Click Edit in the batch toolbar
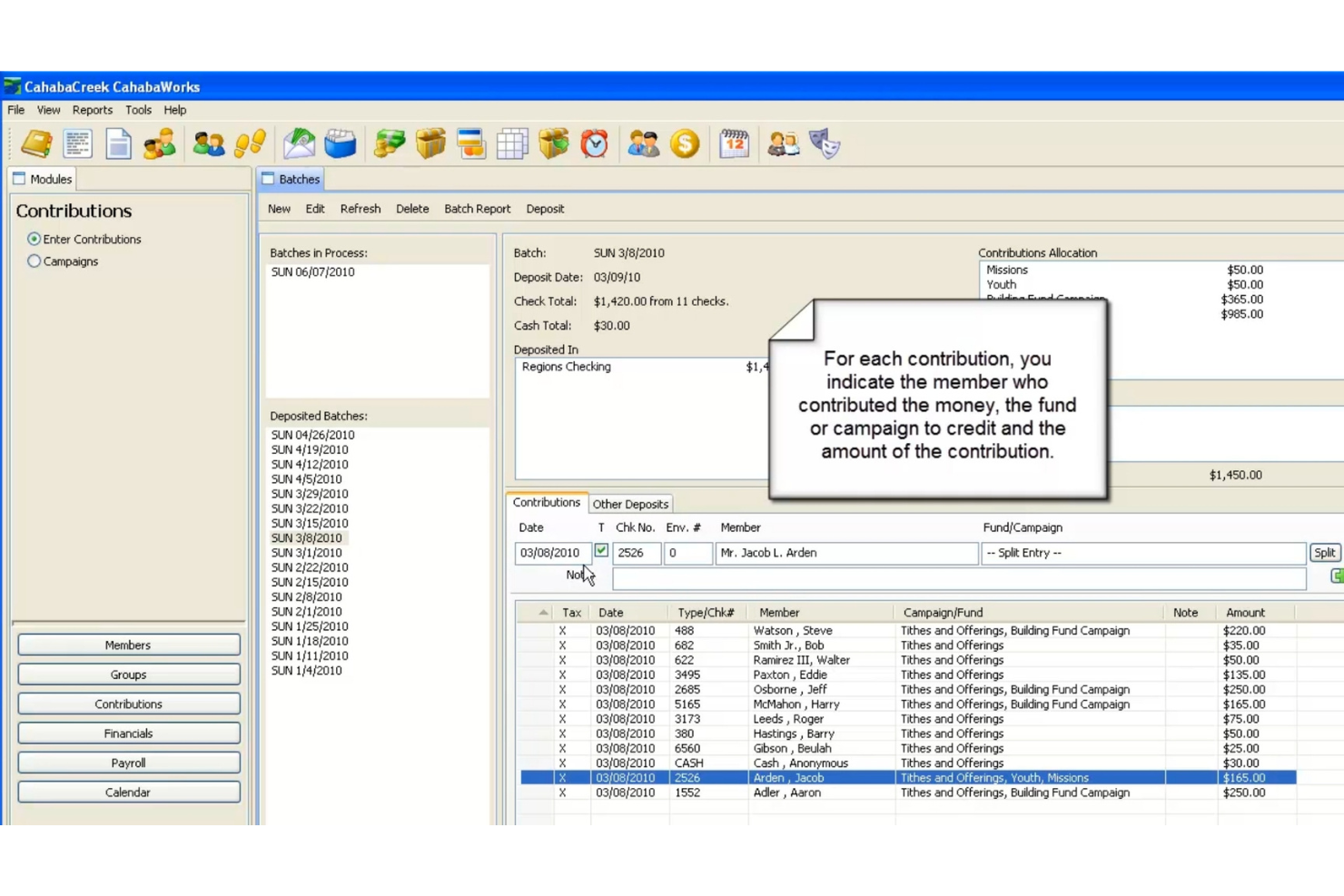This screenshot has width=1344, height=896. (315, 209)
